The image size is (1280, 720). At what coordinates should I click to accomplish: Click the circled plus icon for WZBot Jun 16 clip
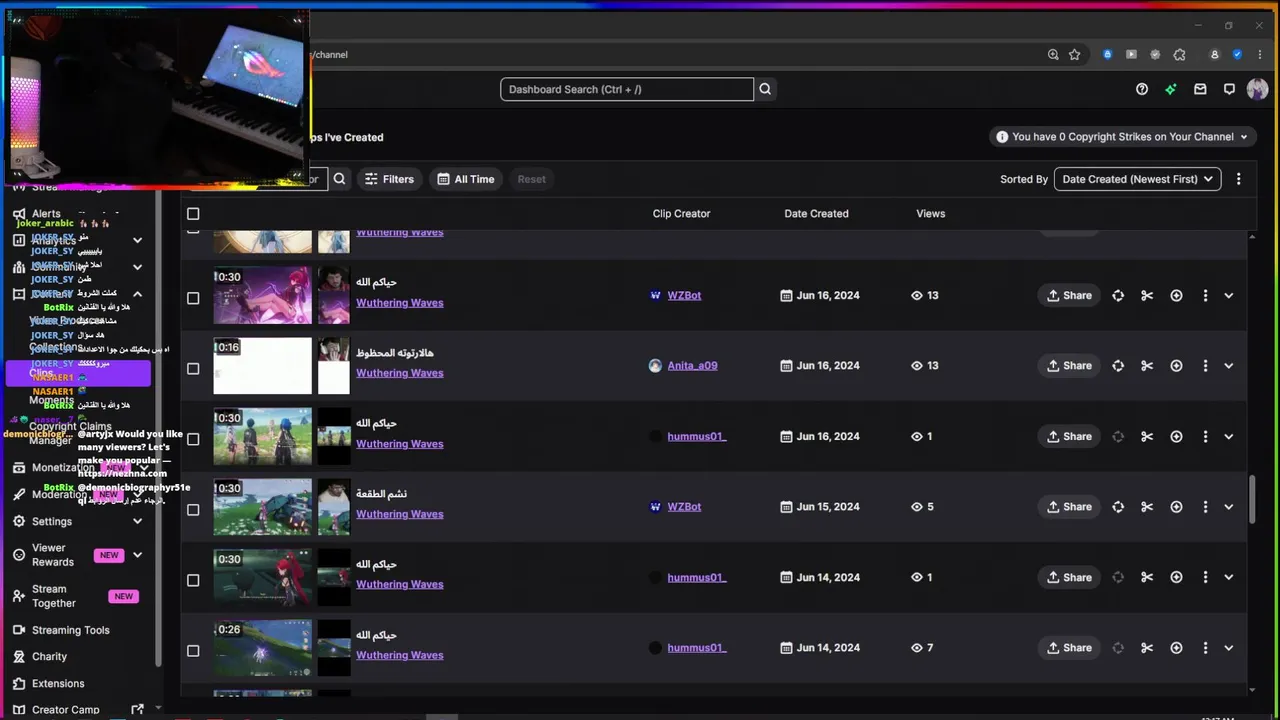pos(1176,295)
